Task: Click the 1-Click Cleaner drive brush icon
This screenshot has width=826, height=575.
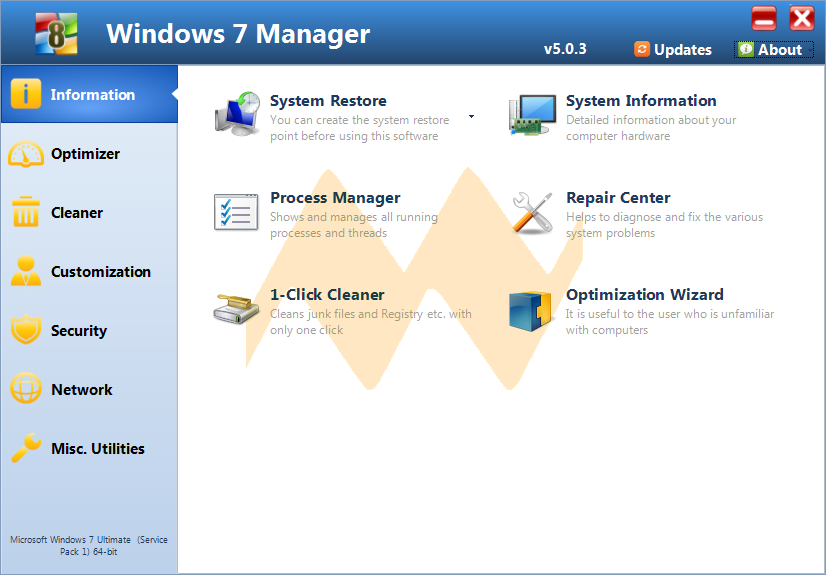Action: 237,309
